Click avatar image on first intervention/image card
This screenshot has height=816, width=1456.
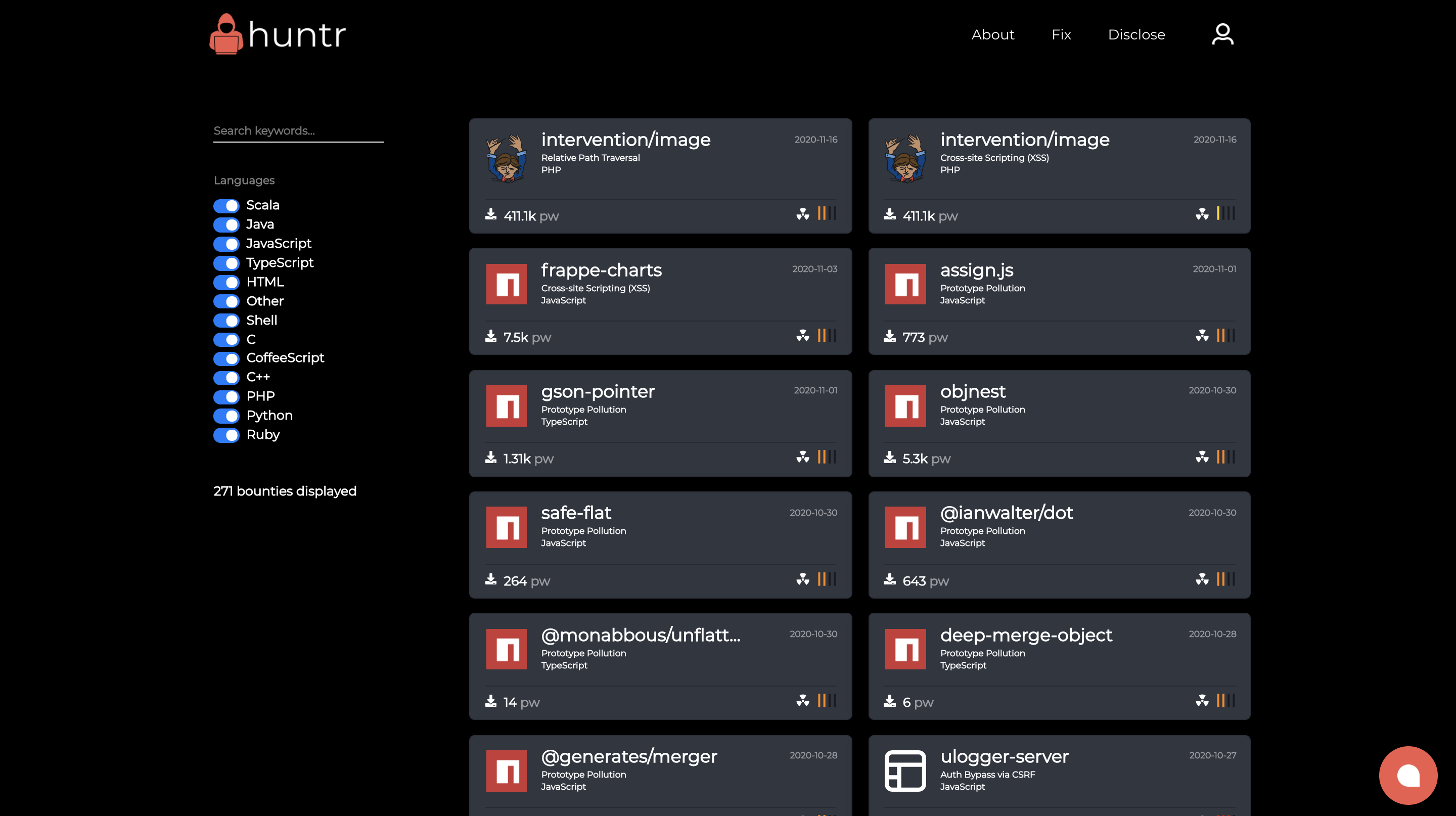(x=507, y=158)
